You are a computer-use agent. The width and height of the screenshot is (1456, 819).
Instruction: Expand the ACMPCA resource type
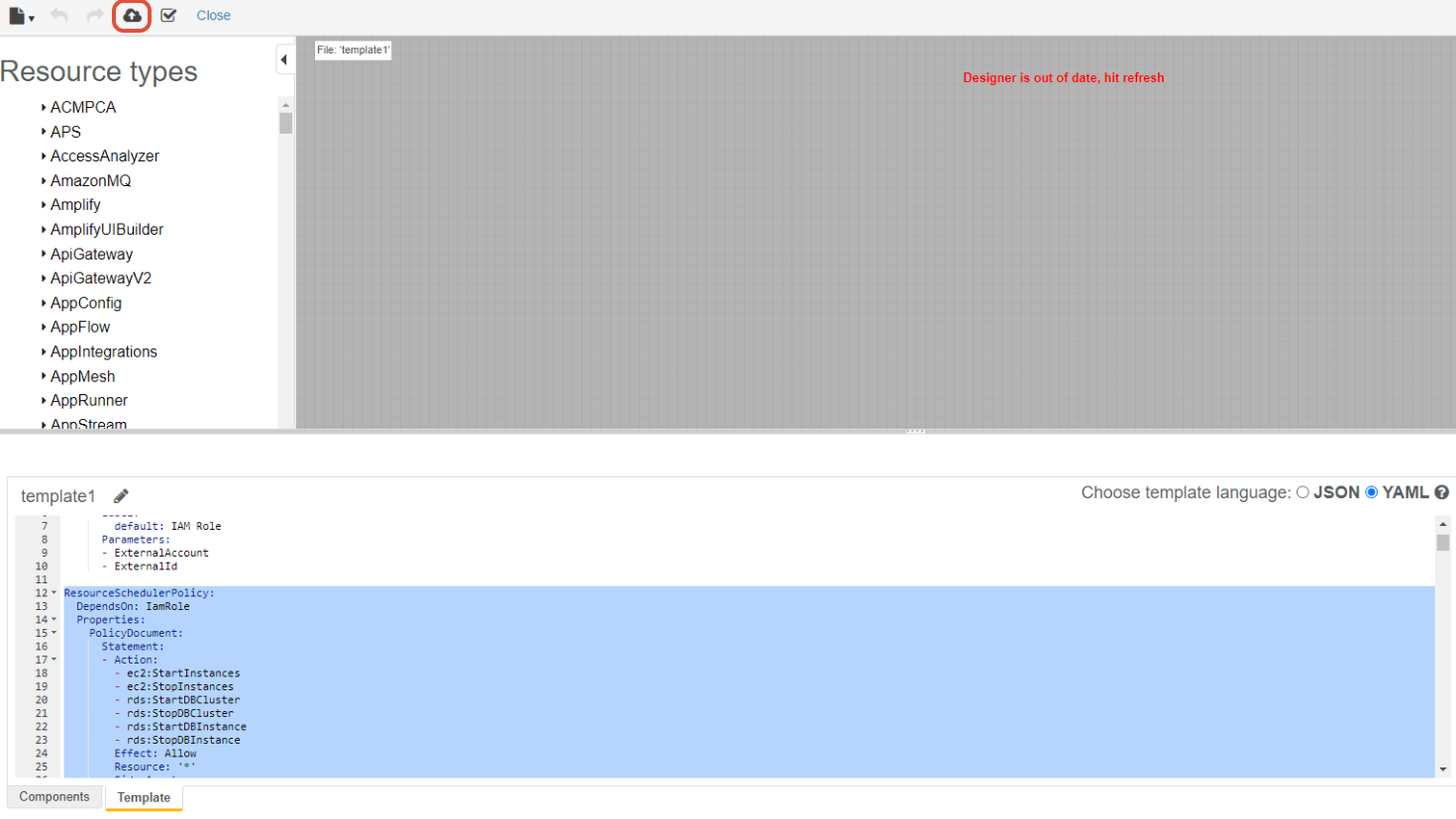point(44,107)
